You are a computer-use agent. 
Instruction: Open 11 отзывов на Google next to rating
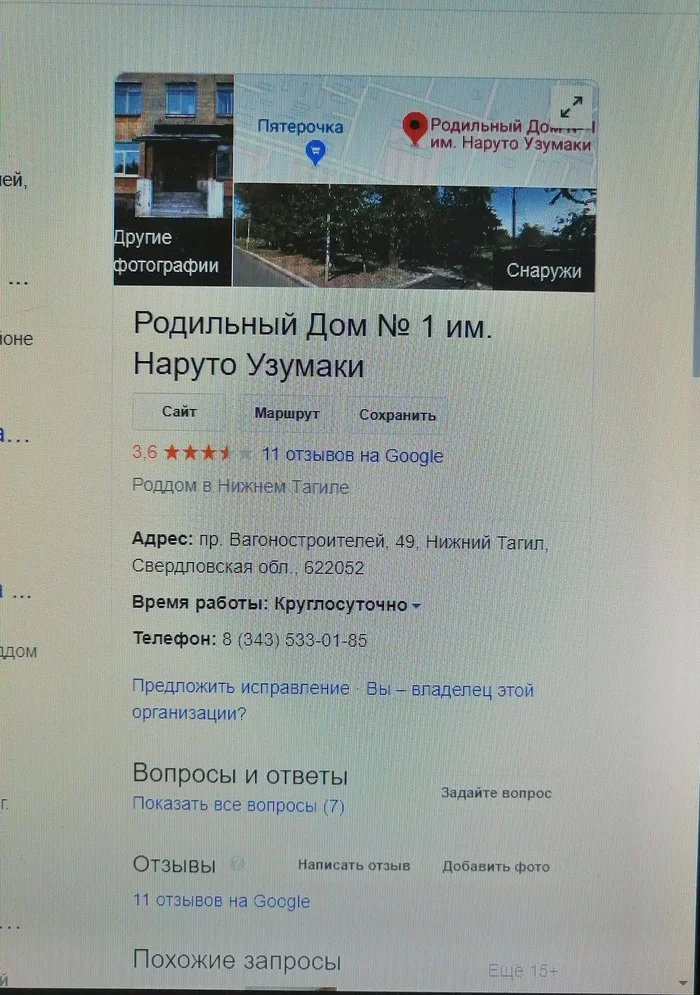(352, 455)
